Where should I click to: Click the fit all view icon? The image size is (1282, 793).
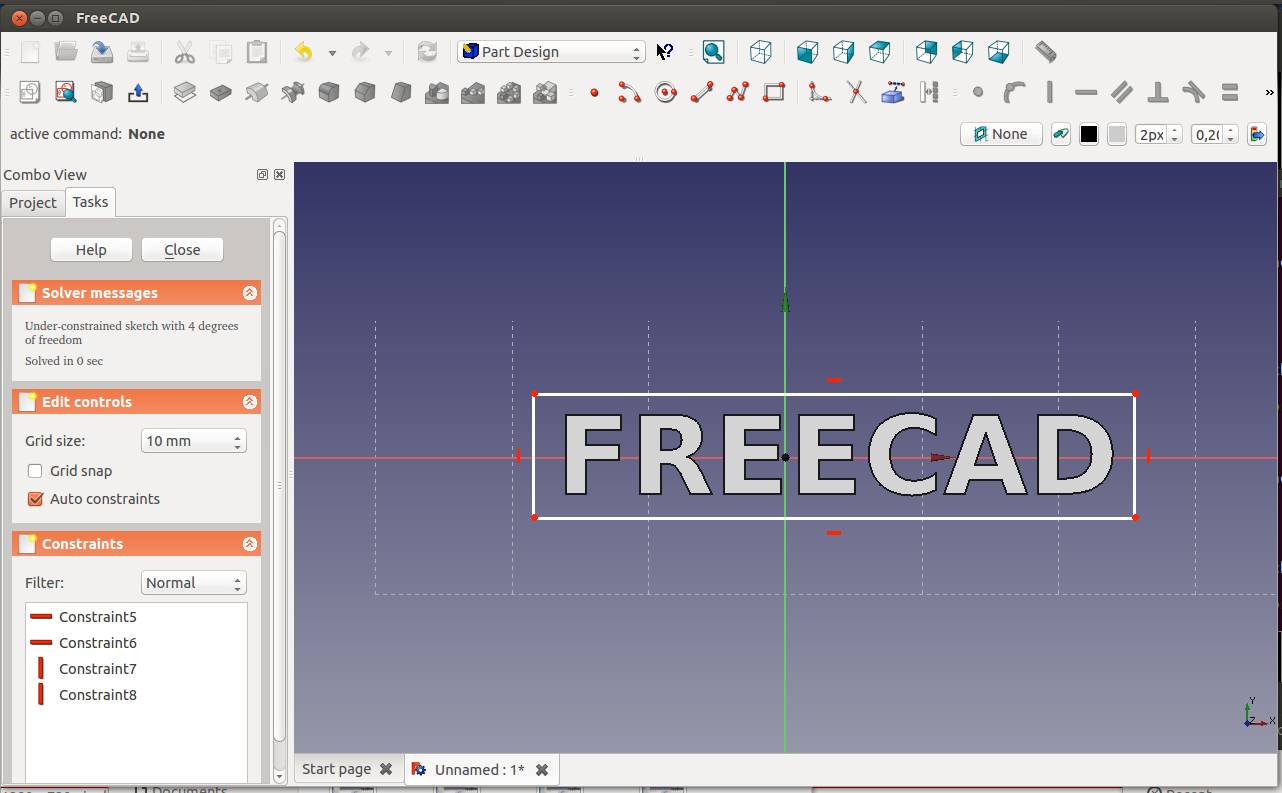tap(713, 52)
